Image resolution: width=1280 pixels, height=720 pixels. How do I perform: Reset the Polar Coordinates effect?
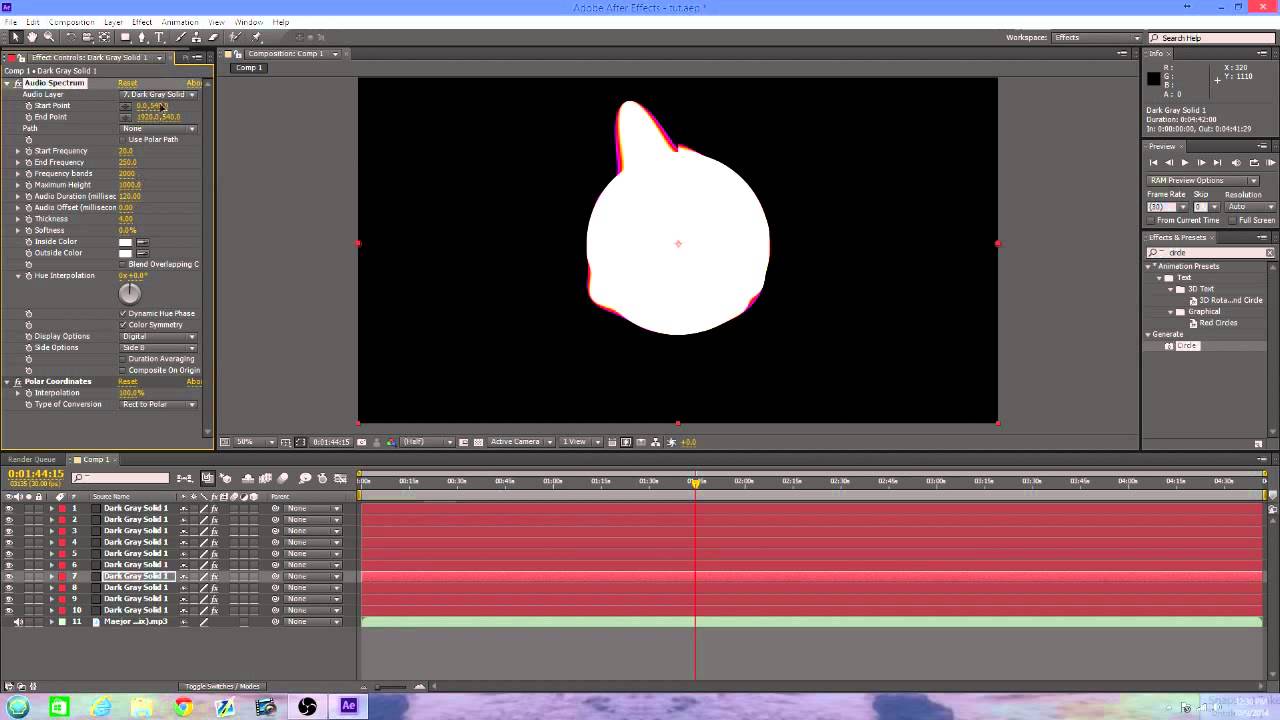pyautogui.click(x=128, y=381)
